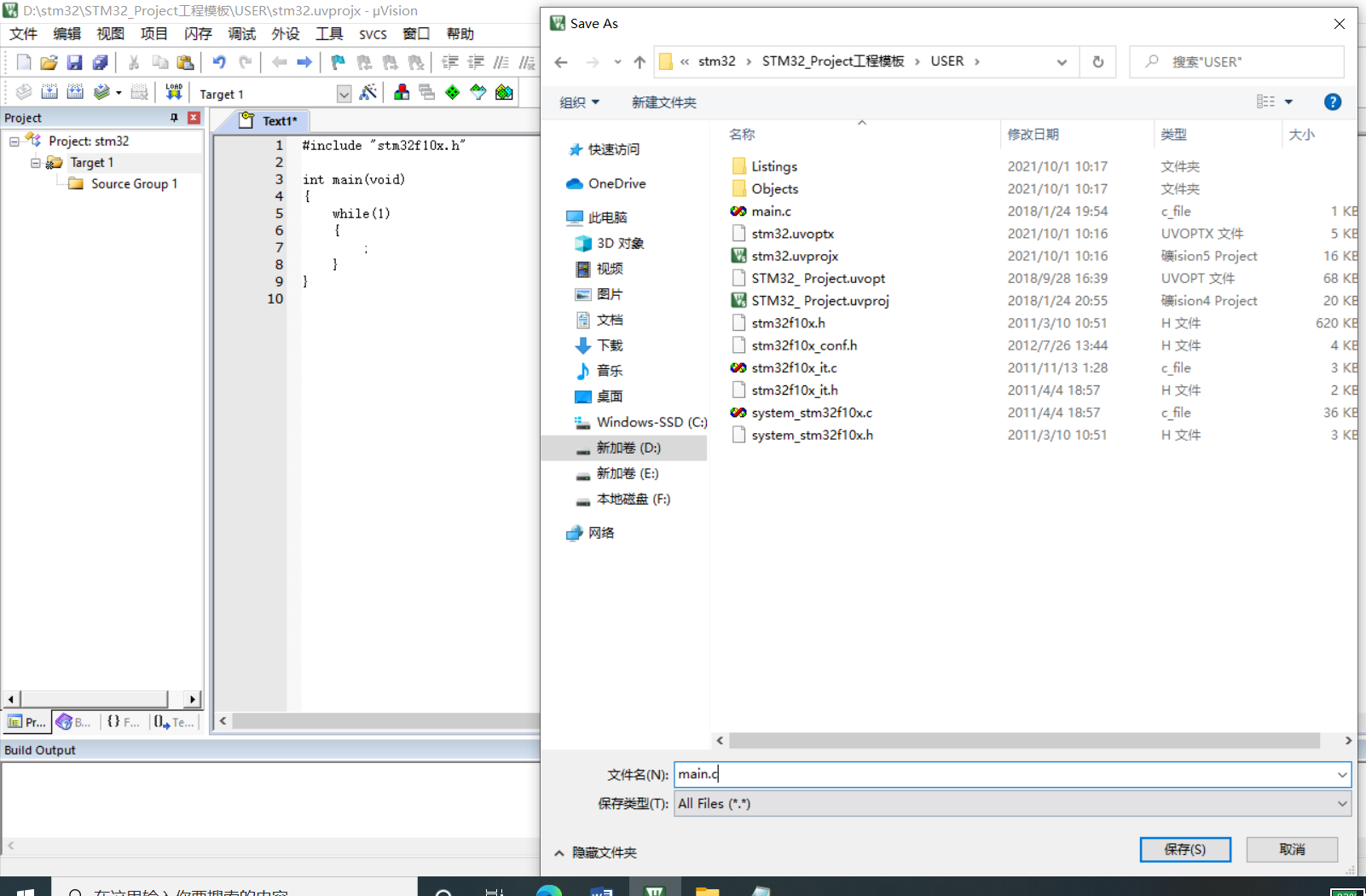Click the 保存(S) Save button
The image size is (1366, 896).
(x=1185, y=849)
